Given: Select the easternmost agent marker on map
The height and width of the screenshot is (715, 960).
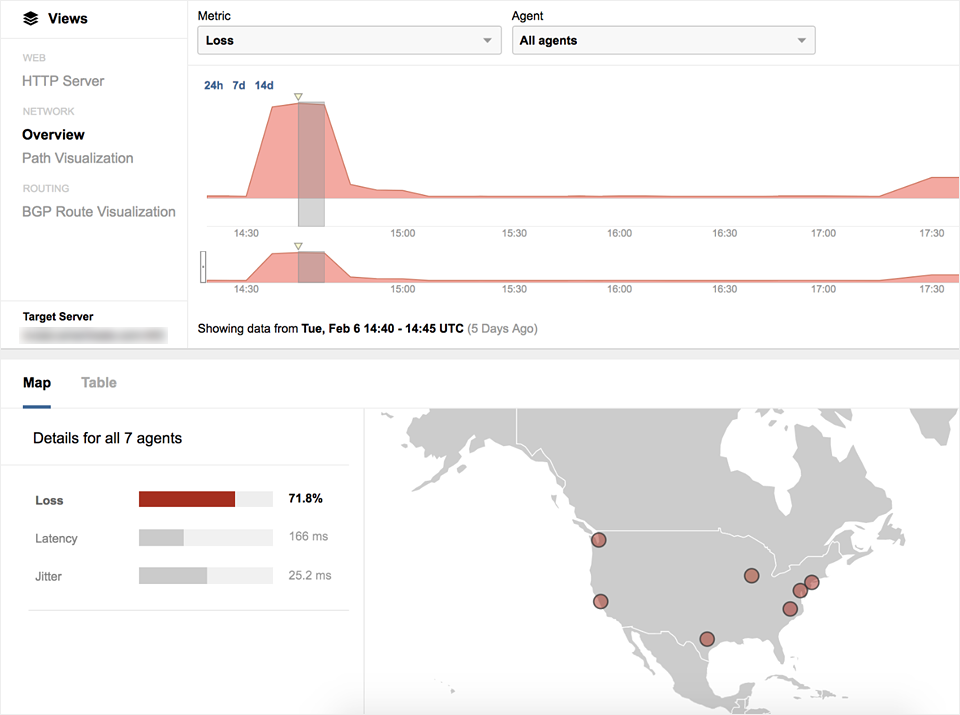Looking at the screenshot, I should [x=812, y=582].
